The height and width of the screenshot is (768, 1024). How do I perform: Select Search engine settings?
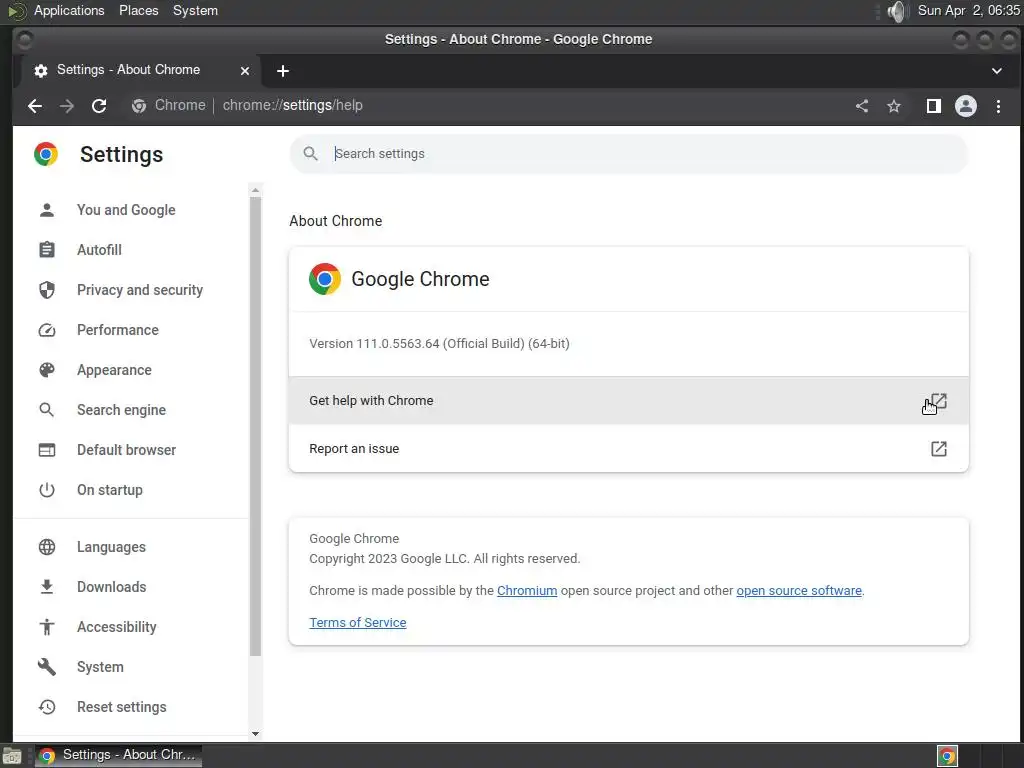click(121, 409)
